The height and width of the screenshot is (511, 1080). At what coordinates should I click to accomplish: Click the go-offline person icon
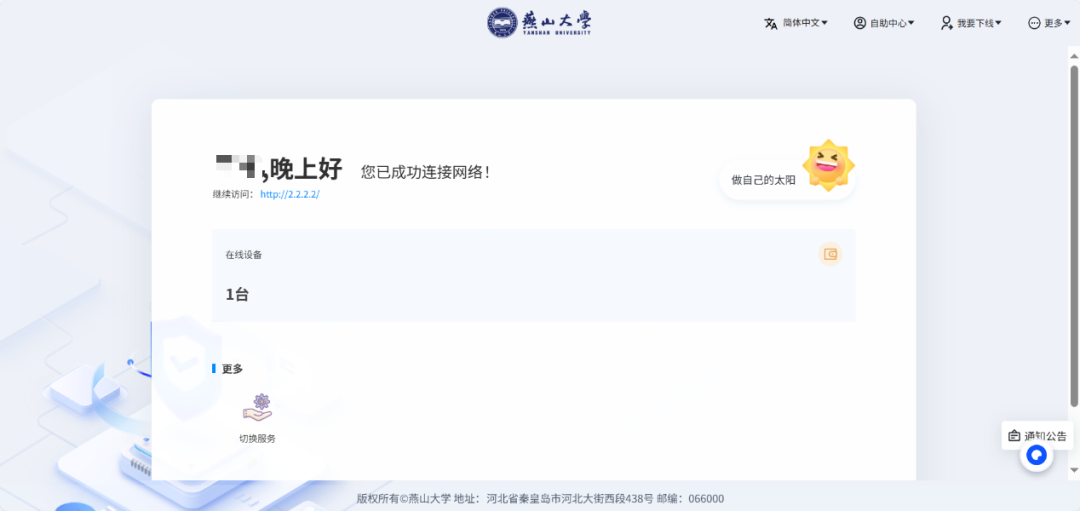coord(947,23)
